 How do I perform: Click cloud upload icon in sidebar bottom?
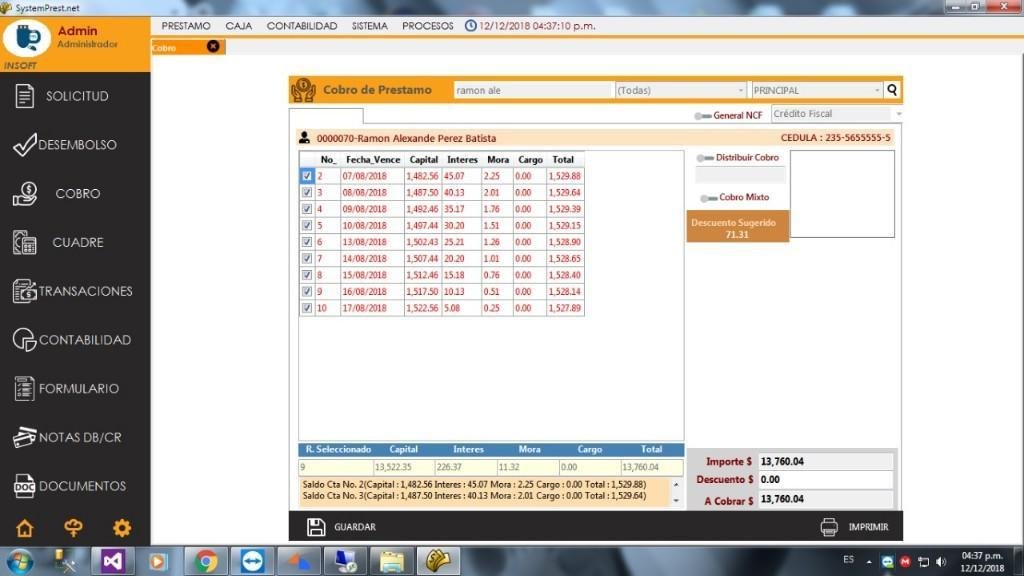pyautogui.click(x=73, y=528)
